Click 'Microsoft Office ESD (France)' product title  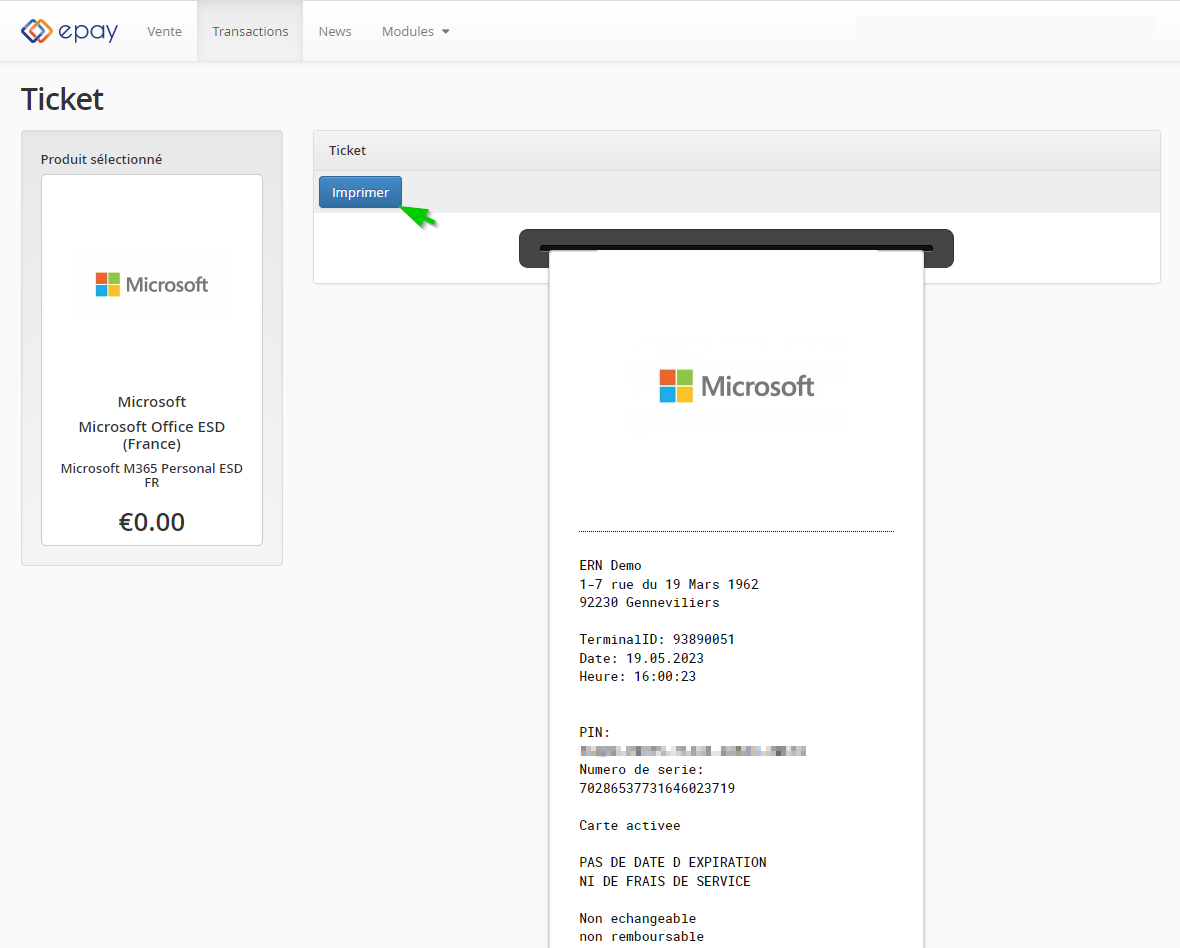(x=151, y=435)
